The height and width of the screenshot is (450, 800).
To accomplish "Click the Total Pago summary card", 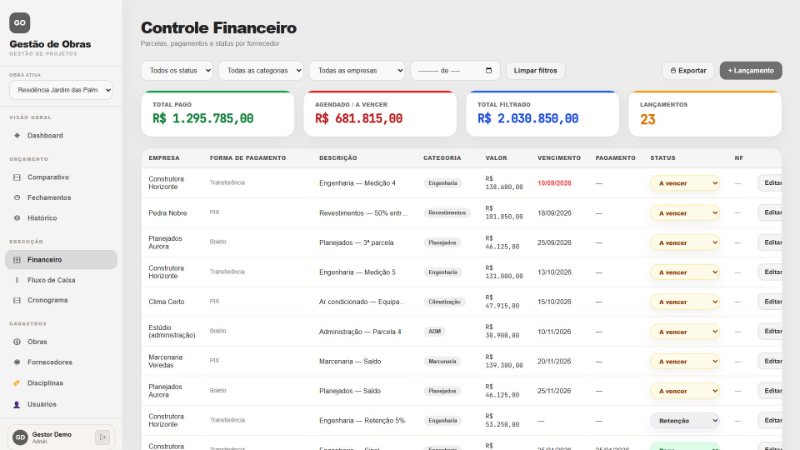I will click(x=217, y=113).
